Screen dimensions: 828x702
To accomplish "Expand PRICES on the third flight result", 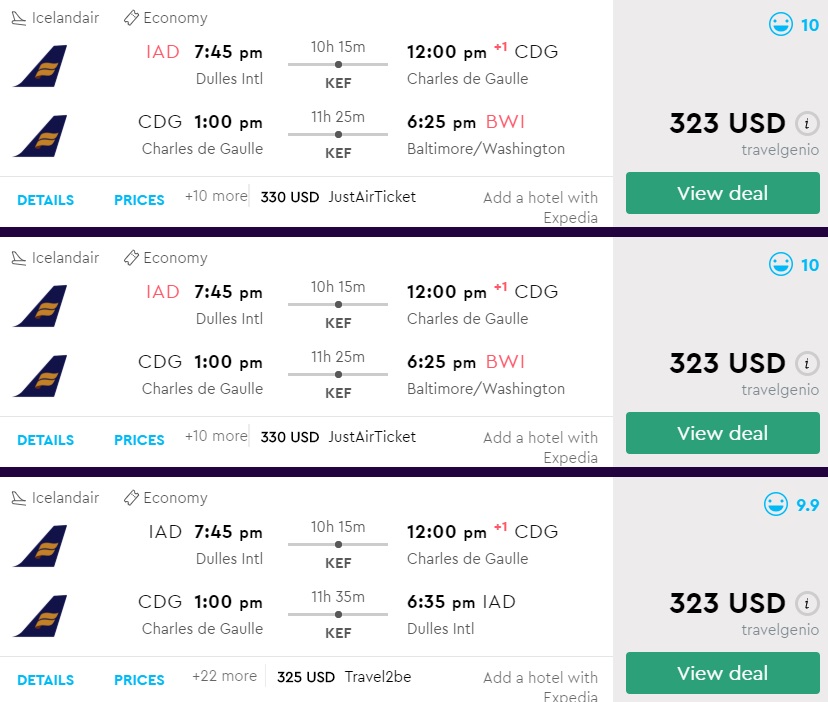I will (x=139, y=680).
